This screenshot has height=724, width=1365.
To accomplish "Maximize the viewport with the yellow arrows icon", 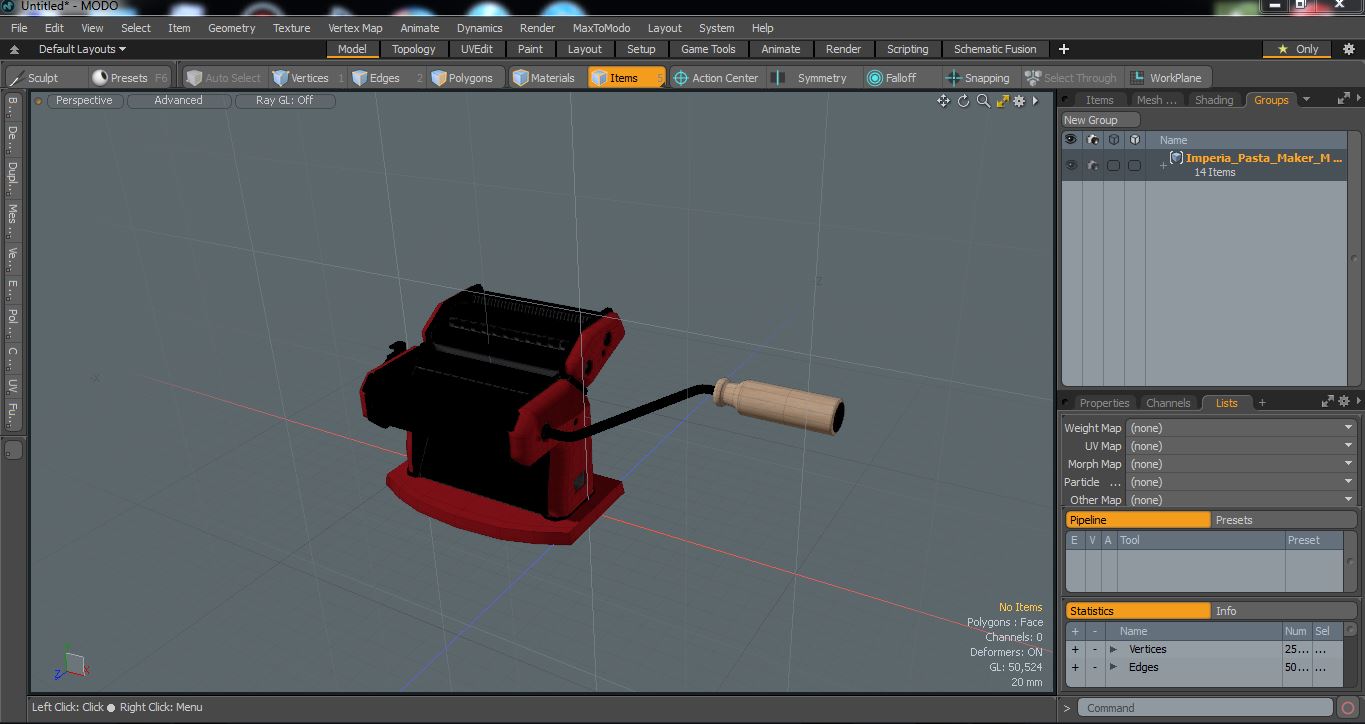I will pos(1002,101).
